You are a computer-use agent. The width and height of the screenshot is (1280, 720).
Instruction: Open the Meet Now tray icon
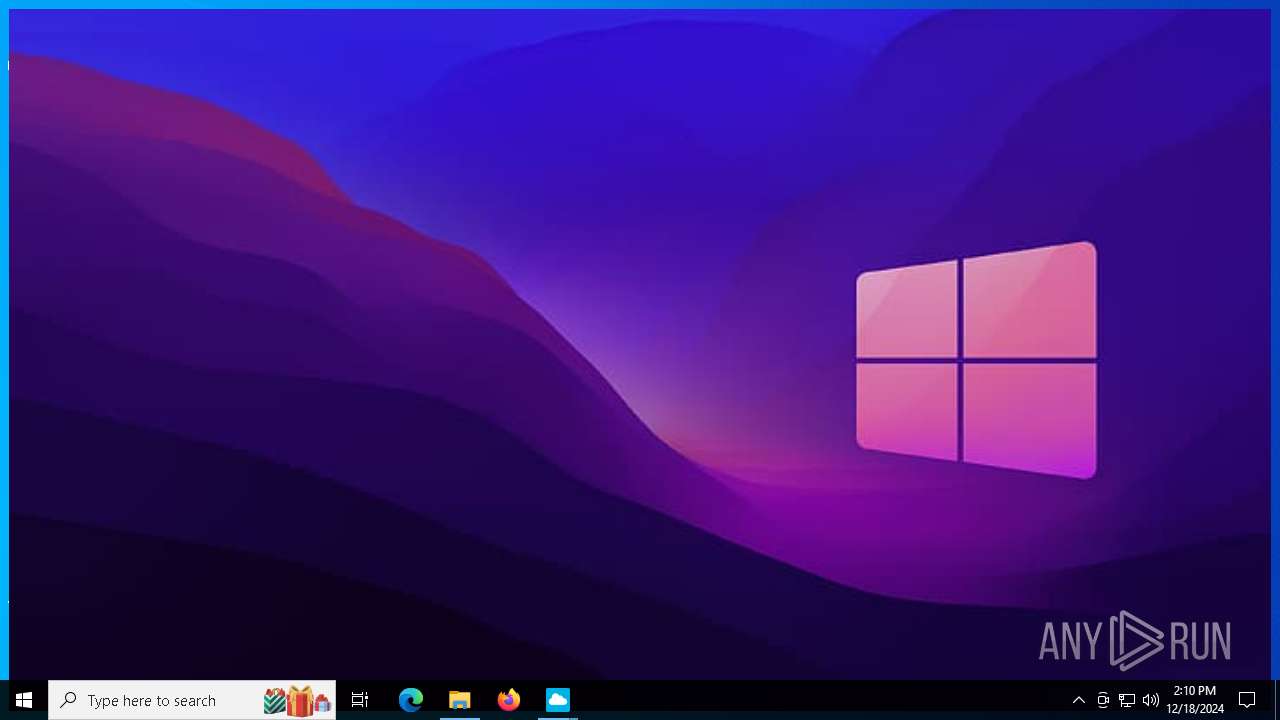click(x=1103, y=700)
